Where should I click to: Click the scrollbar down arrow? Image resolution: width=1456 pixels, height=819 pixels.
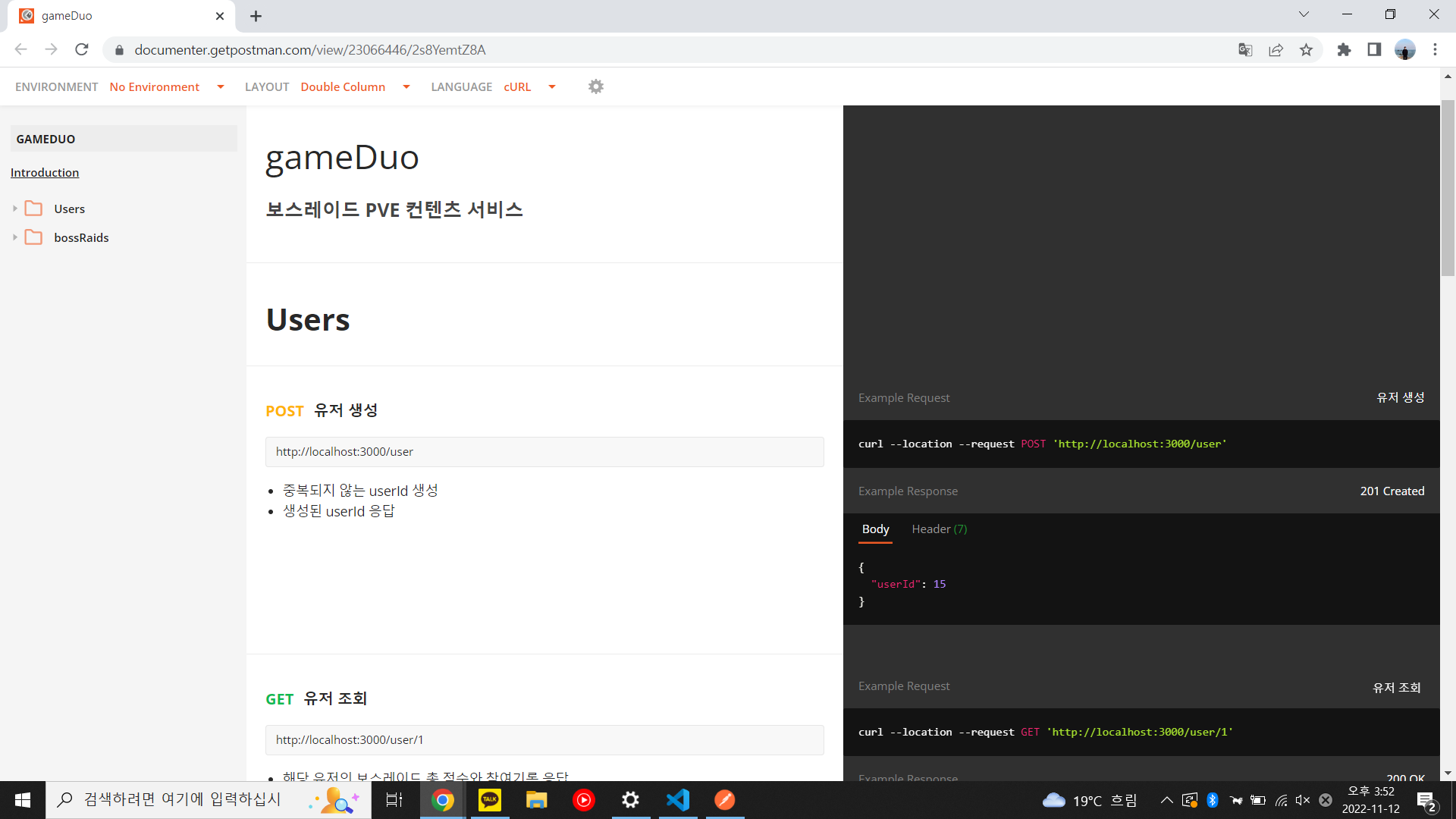coord(1448,773)
